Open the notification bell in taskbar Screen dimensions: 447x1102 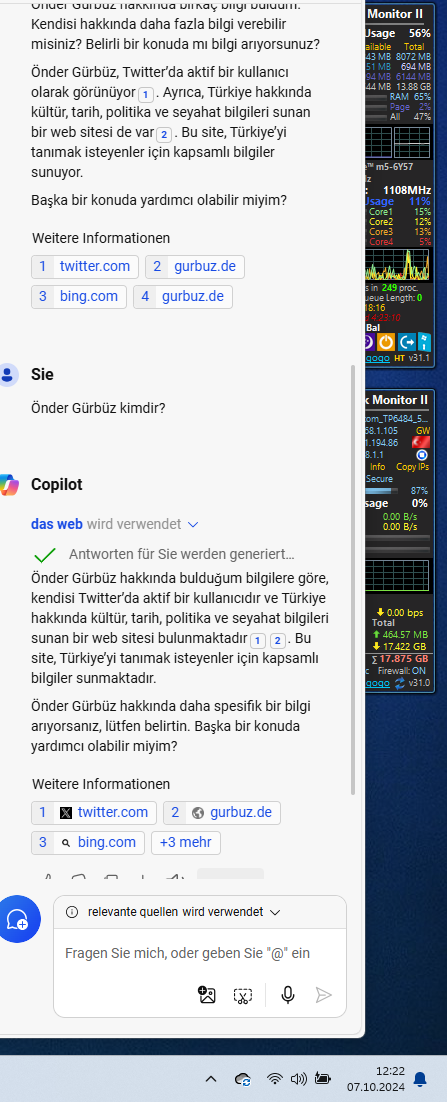coord(420,1078)
